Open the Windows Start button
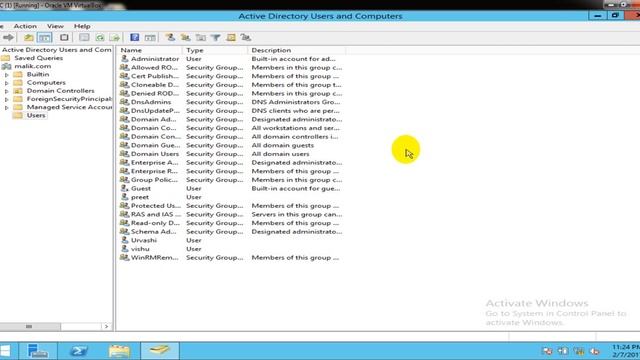The height and width of the screenshot is (360, 640). click(x=5, y=351)
